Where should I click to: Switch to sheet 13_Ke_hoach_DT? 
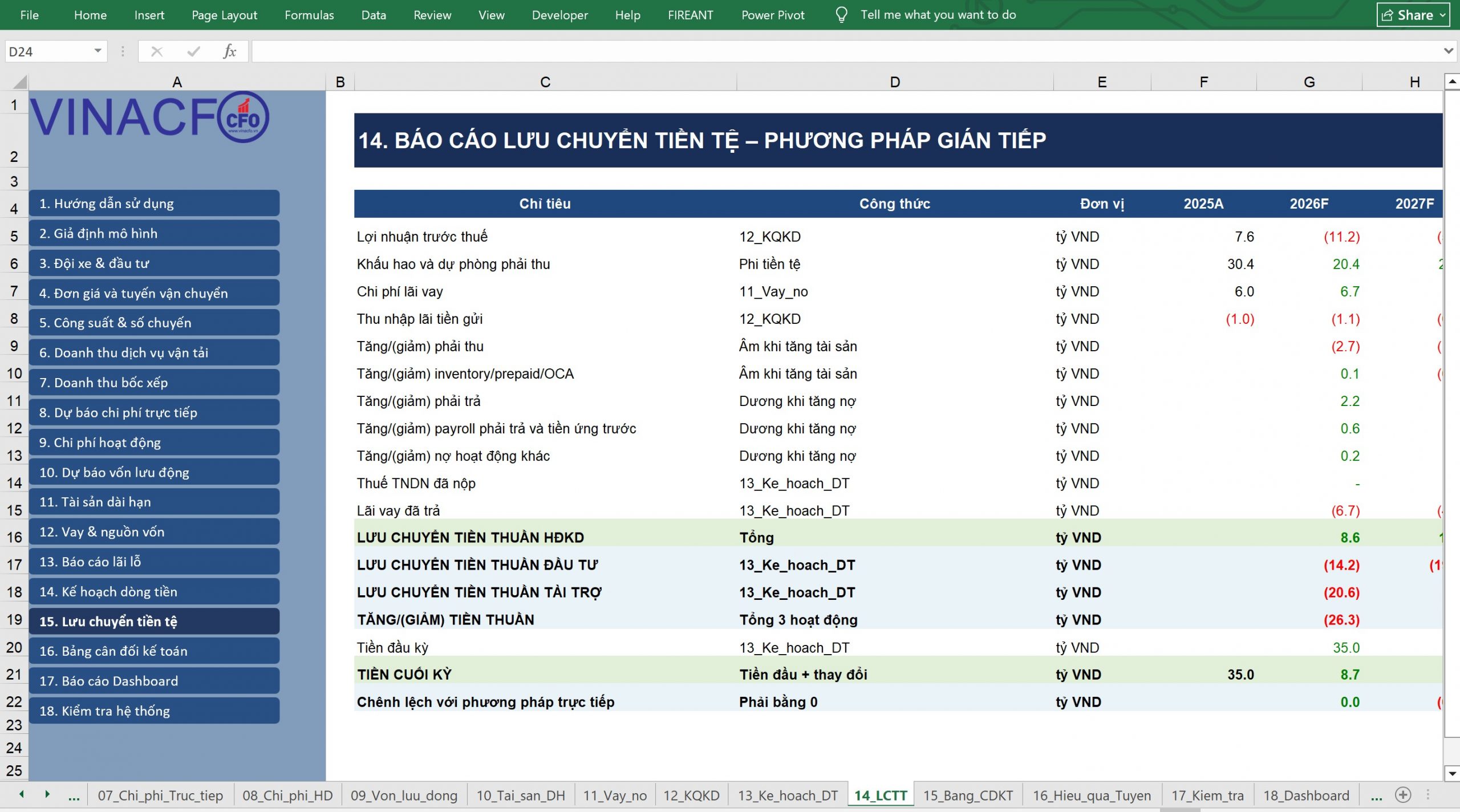pos(788,795)
